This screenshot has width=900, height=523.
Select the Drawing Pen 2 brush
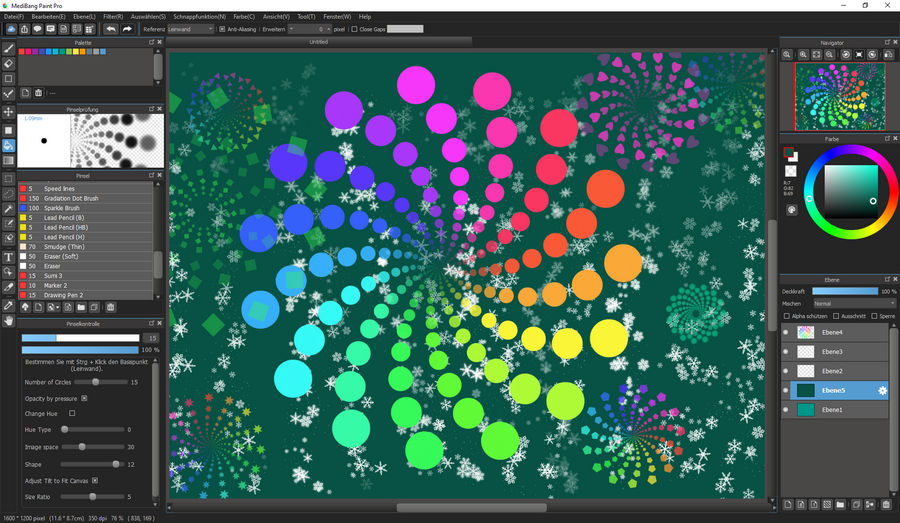coord(86,295)
